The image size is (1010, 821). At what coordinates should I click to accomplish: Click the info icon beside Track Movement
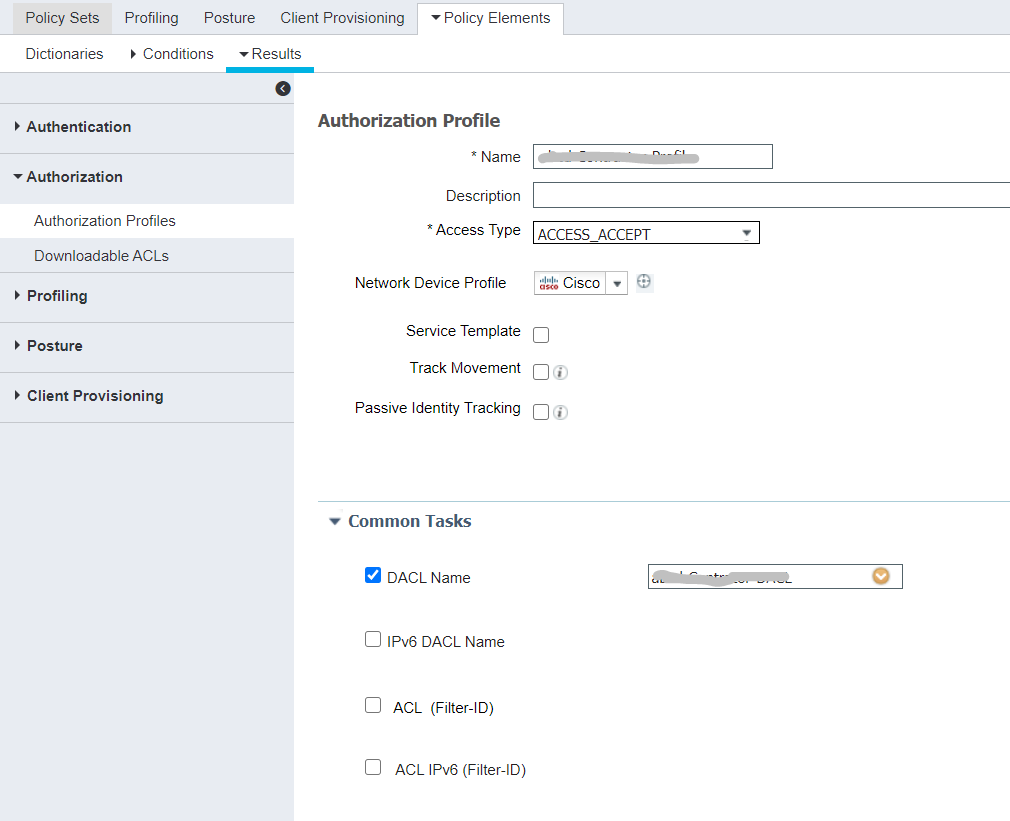pos(560,371)
